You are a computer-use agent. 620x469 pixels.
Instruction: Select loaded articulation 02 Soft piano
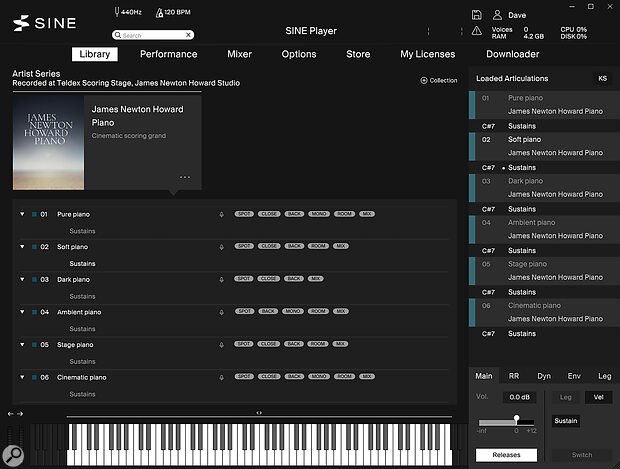pyautogui.click(x=544, y=146)
